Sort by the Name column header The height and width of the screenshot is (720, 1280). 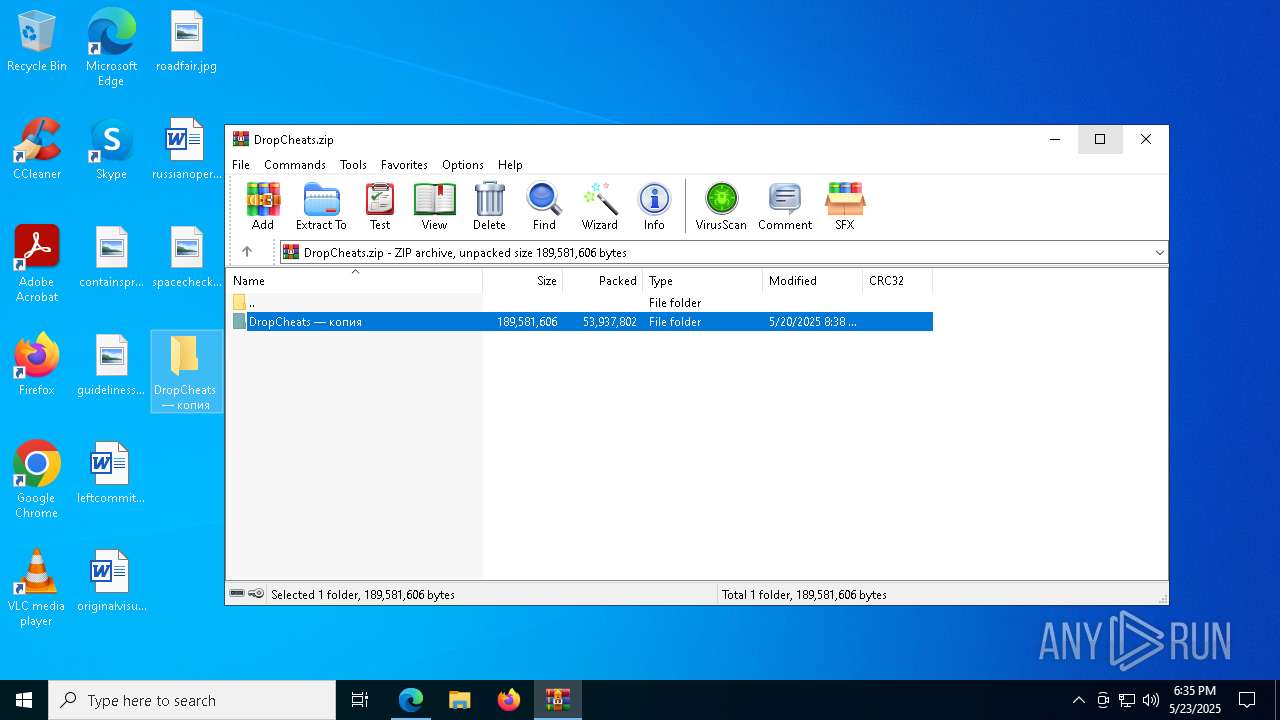coord(354,281)
